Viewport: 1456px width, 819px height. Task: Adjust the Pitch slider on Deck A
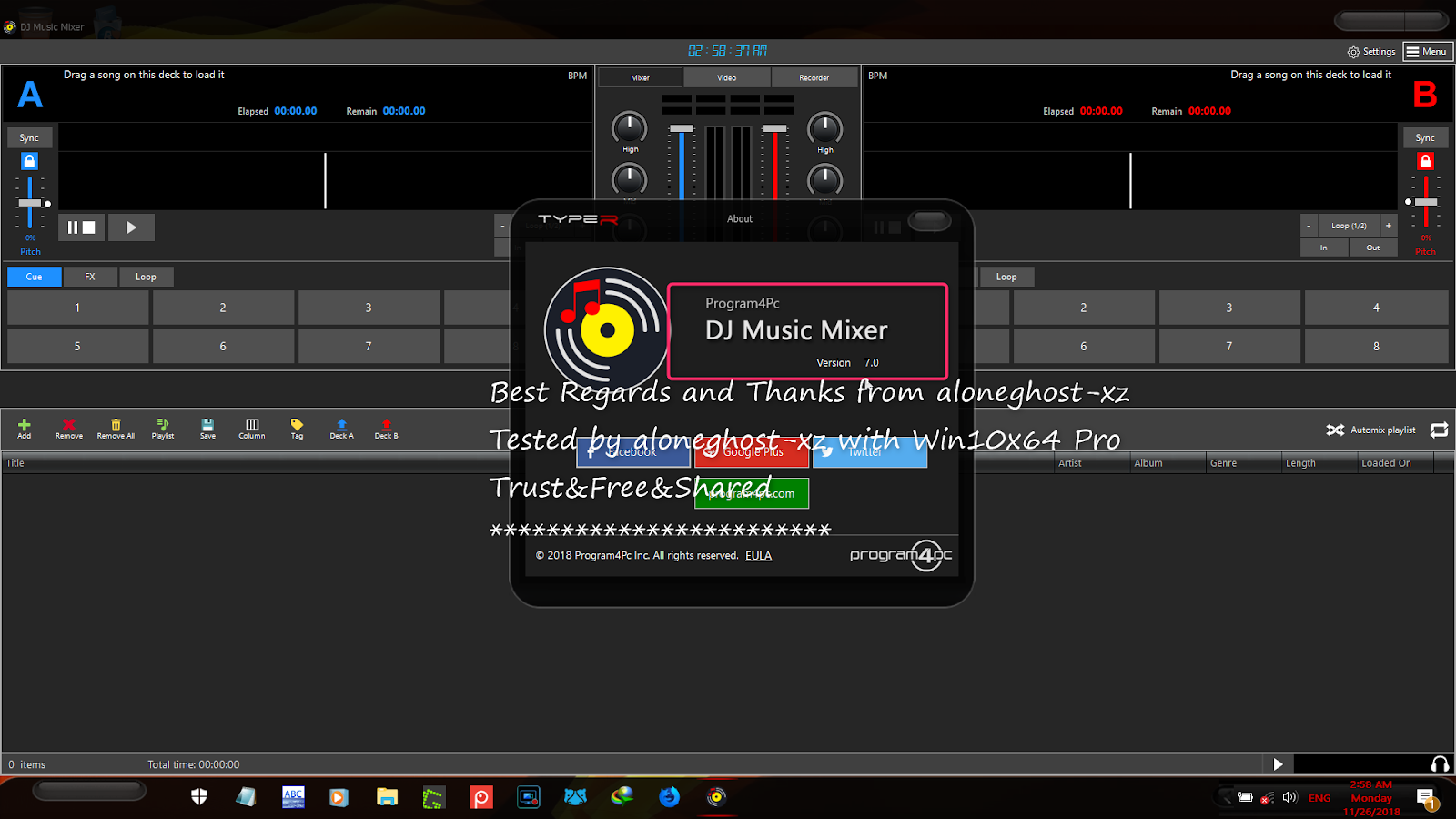click(x=30, y=201)
